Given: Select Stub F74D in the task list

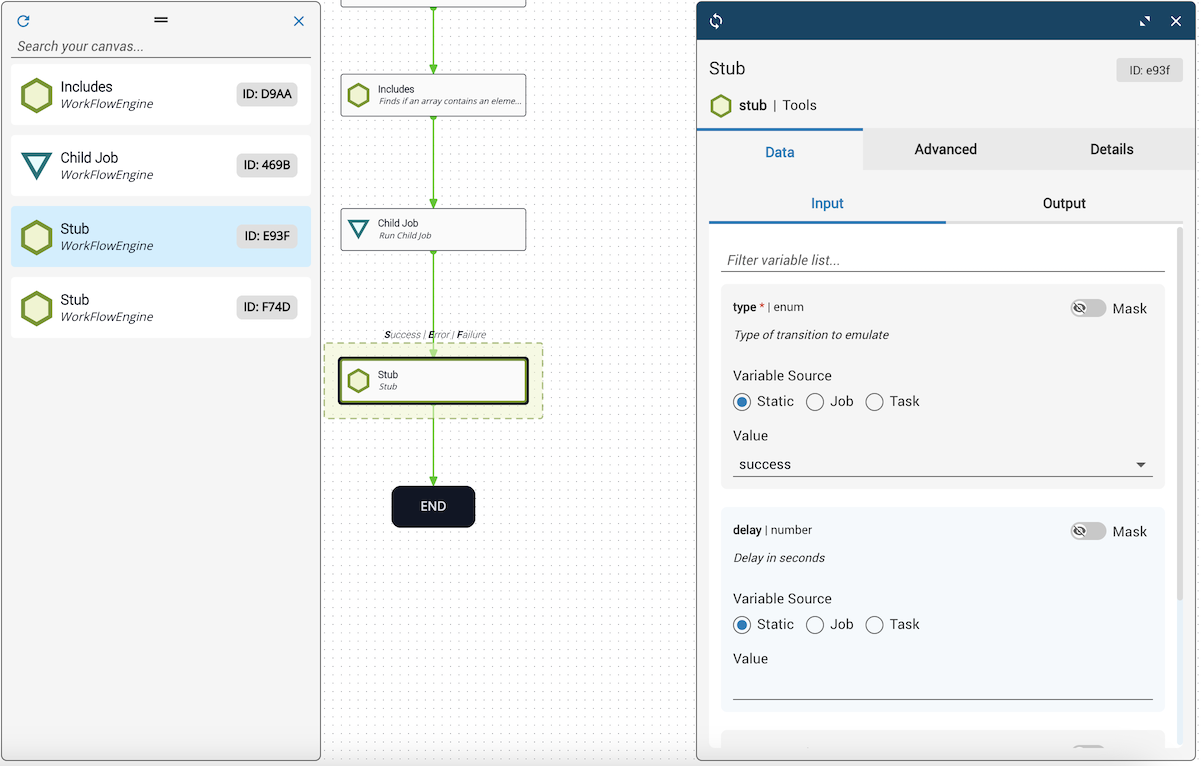Looking at the screenshot, I should click(161, 308).
